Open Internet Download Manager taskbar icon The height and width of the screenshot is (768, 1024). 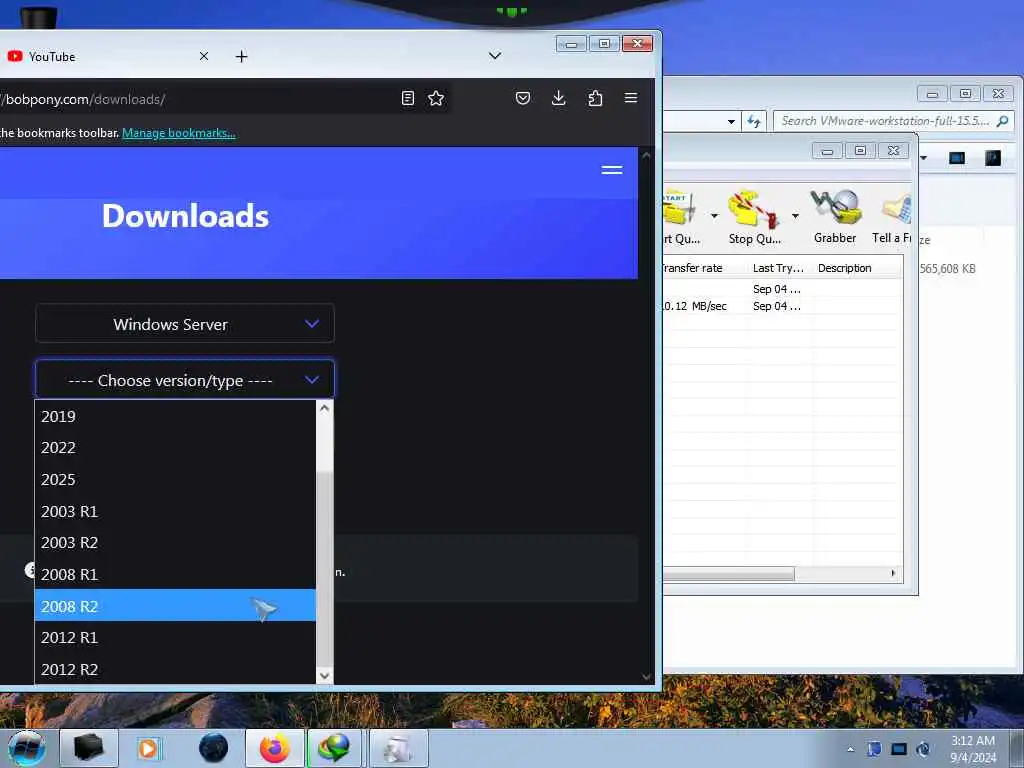(334, 748)
